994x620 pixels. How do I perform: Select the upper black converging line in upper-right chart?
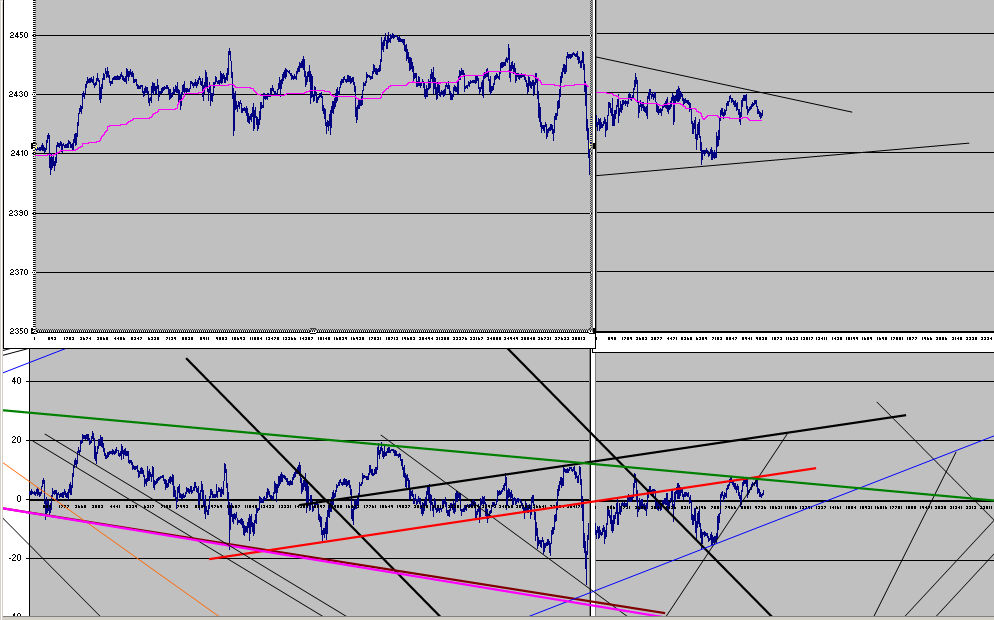(x=723, y=85)
